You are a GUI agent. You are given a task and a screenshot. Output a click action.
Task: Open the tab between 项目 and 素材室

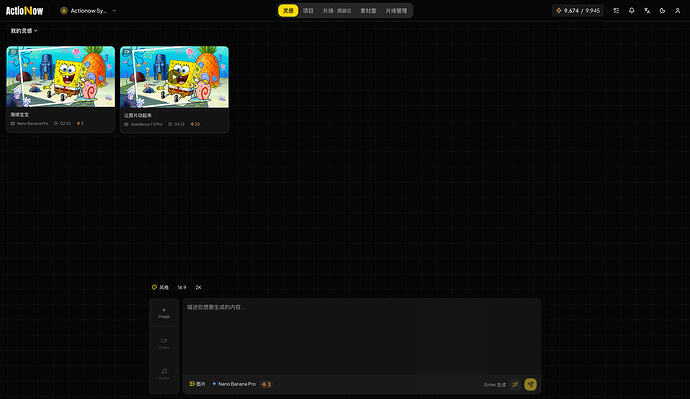(337, 11)
